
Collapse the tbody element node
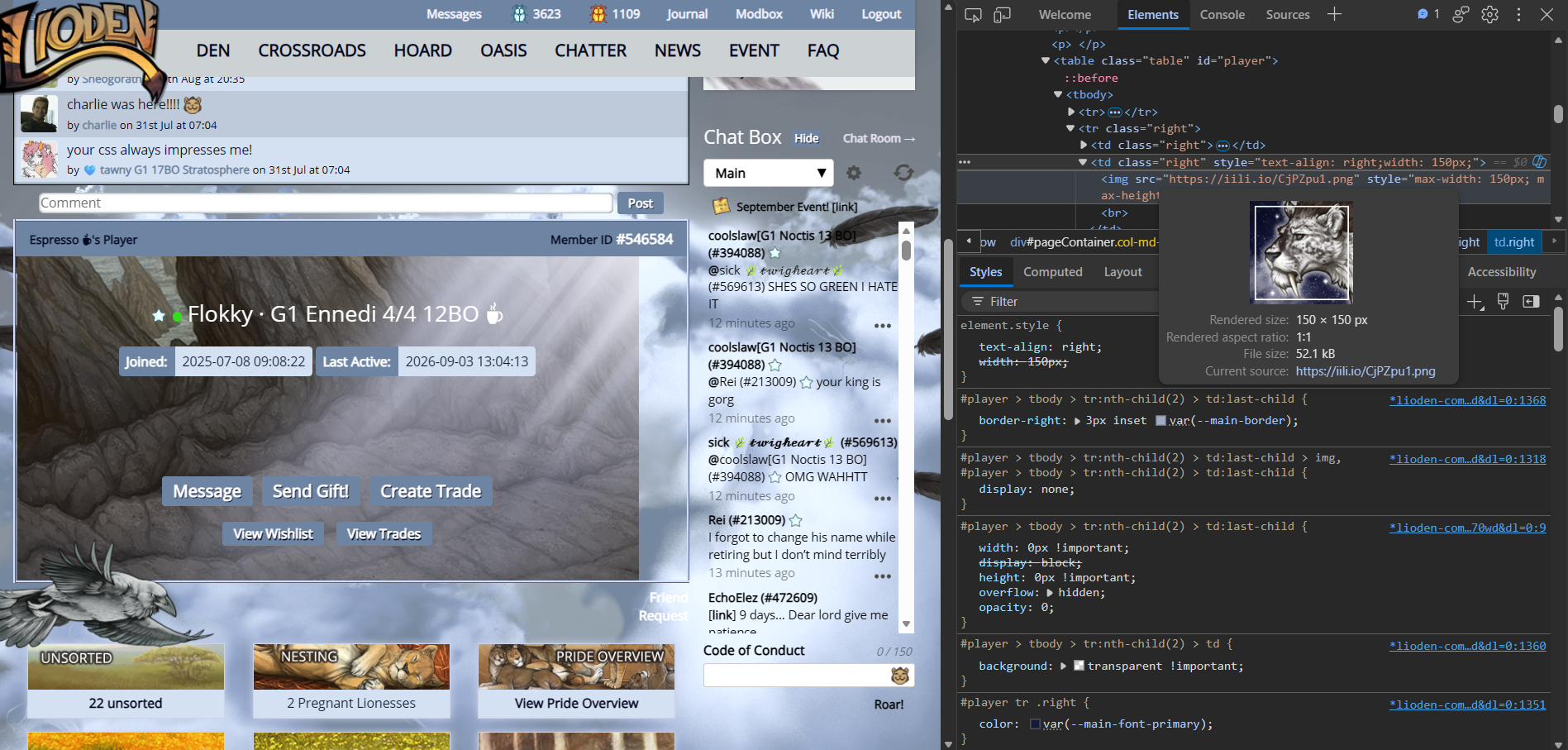coord(1058,94)
